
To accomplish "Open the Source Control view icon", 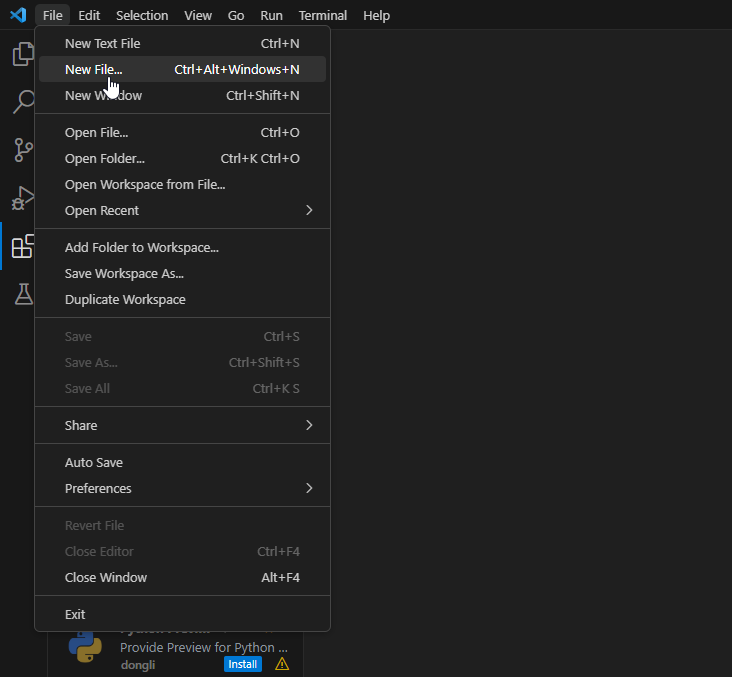I will (22, 150).
